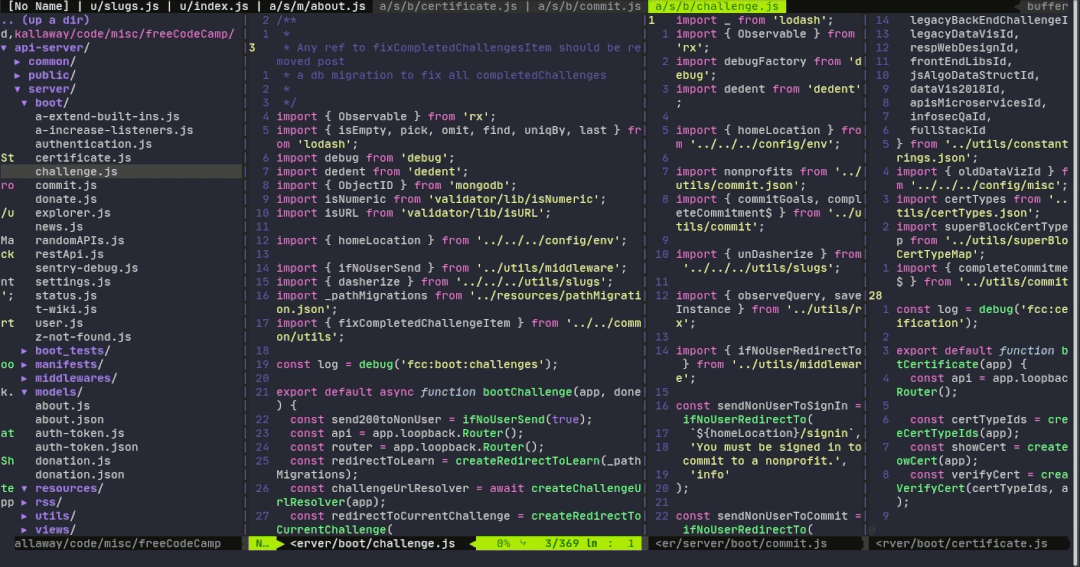Viewport: 1080px width, 567px height.
Task: Collapse the resources folder arrow
Action: click(25, 488)
